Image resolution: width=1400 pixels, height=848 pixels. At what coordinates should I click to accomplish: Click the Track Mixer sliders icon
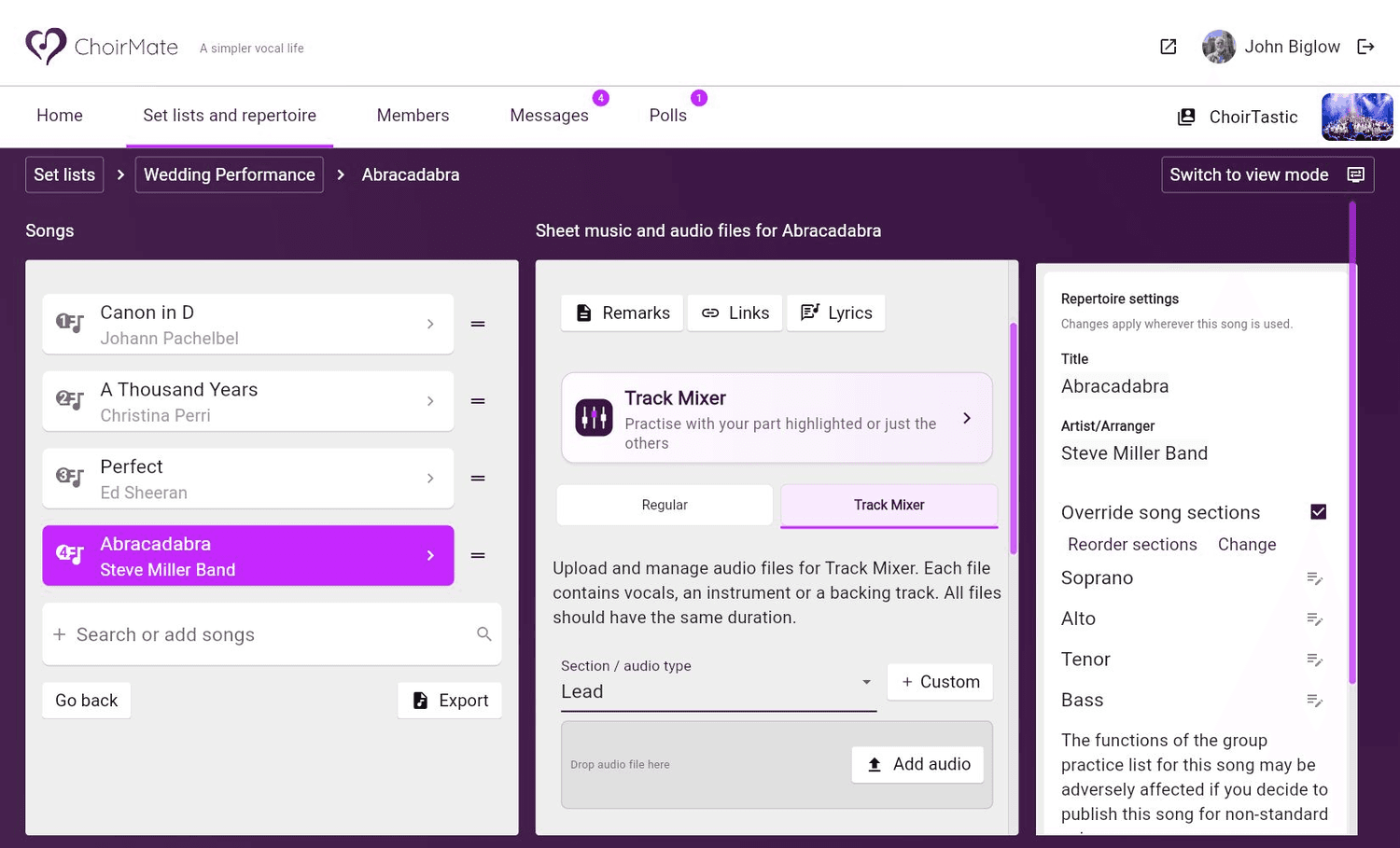[594, 418]
